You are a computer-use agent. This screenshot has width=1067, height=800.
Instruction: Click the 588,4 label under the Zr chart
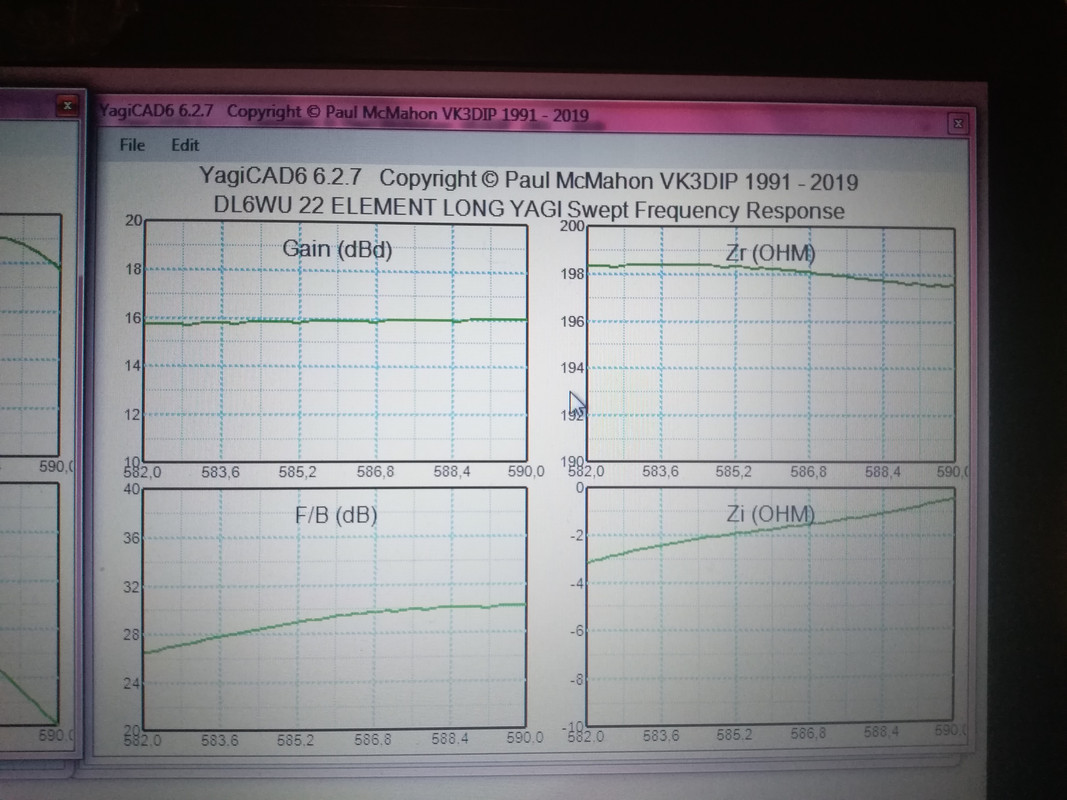[x=883, y=471]
